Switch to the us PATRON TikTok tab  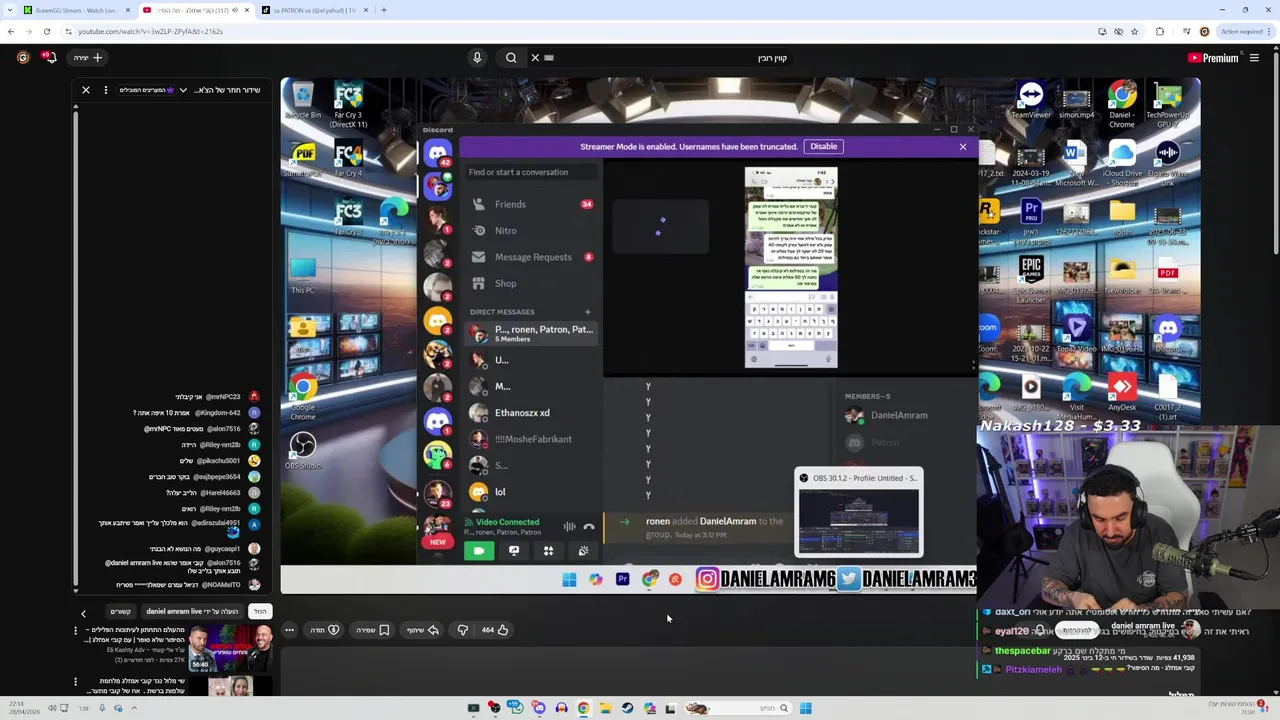pyautogui.click(x=315, y=10)
